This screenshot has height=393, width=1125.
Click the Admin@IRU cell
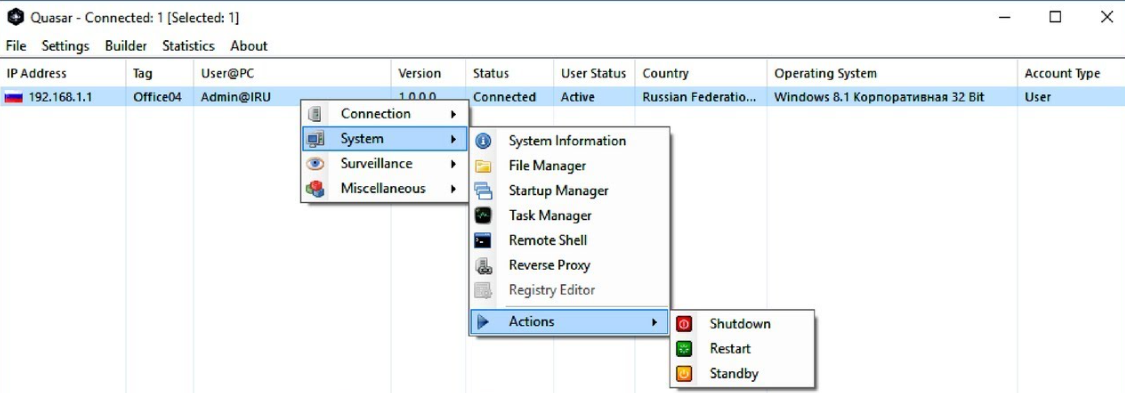click(x=236, y=98)
